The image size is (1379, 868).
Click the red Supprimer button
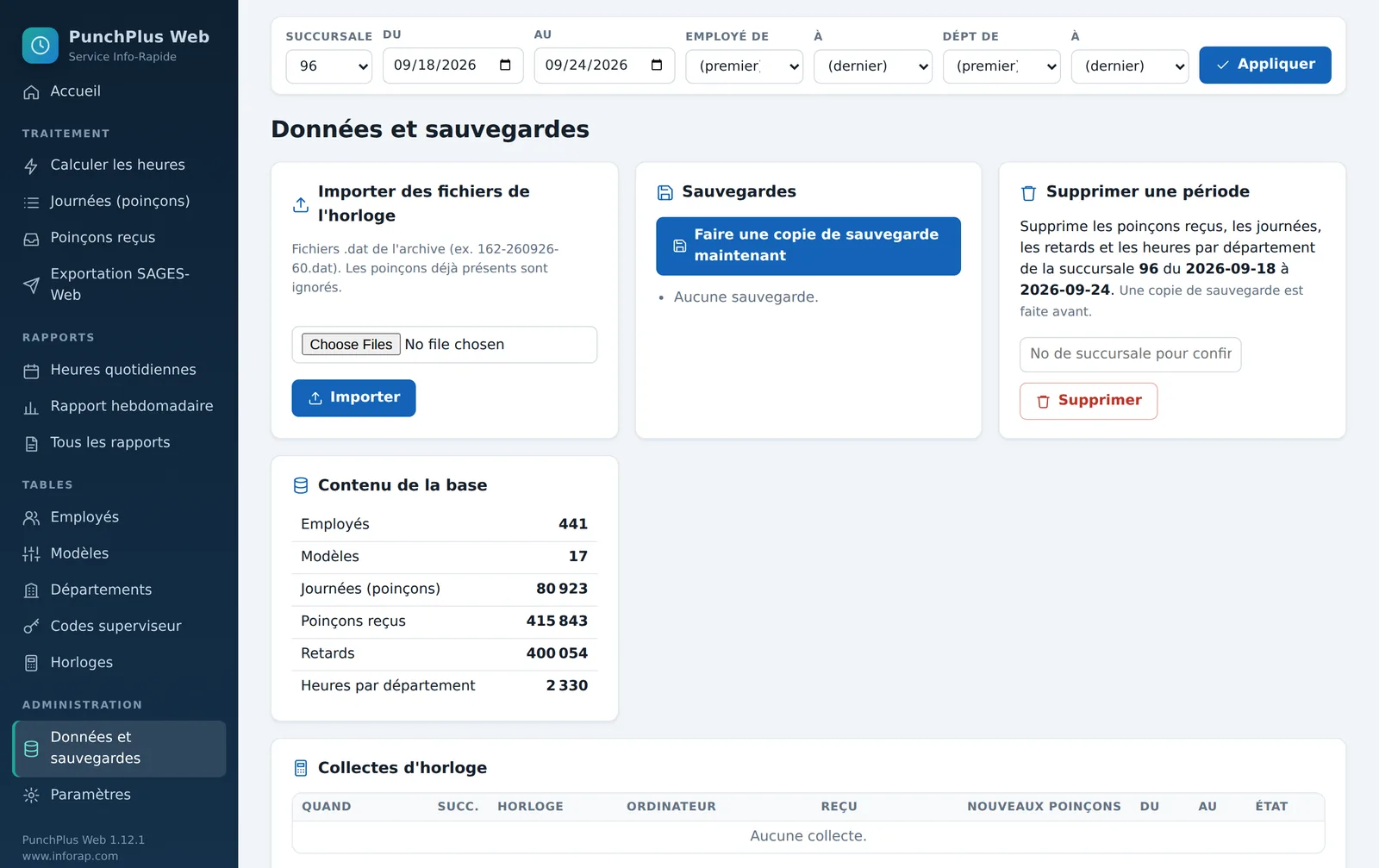(1088, 401)
